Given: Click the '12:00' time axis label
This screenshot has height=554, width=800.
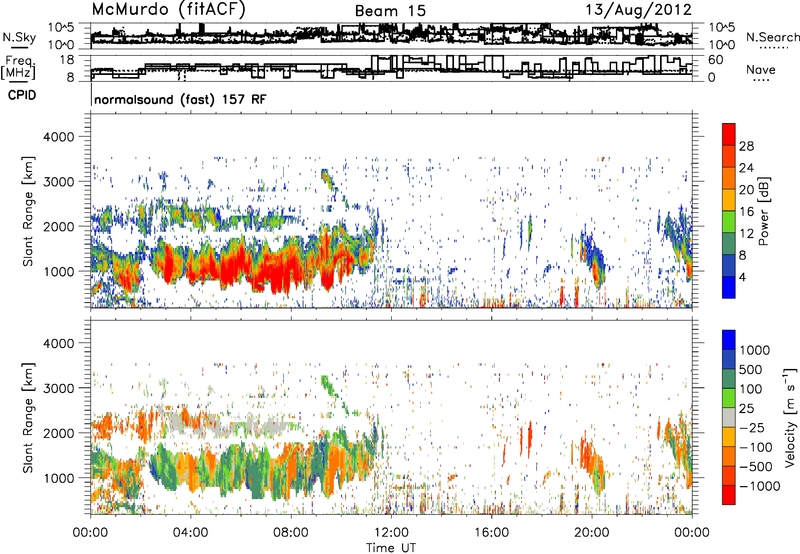Looking at the screenshot, I should point(391,533).
